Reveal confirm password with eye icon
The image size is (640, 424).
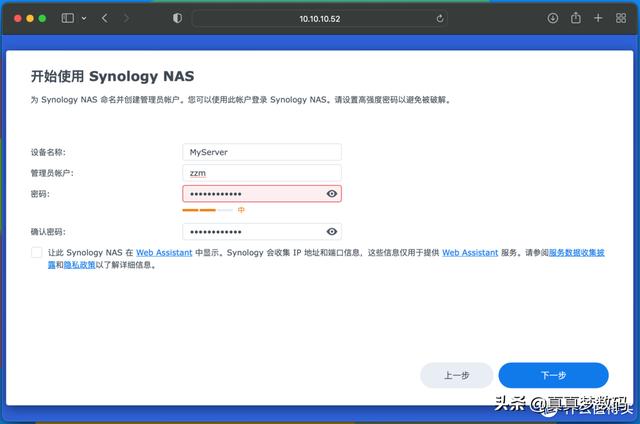tap(332, 232)
